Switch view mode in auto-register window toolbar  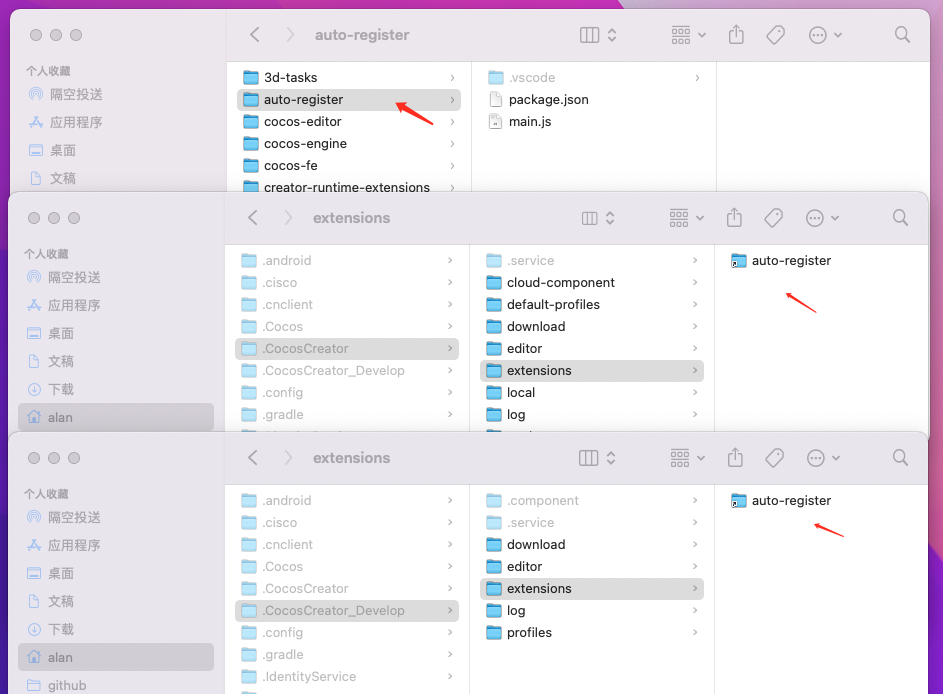coord(598,35)
